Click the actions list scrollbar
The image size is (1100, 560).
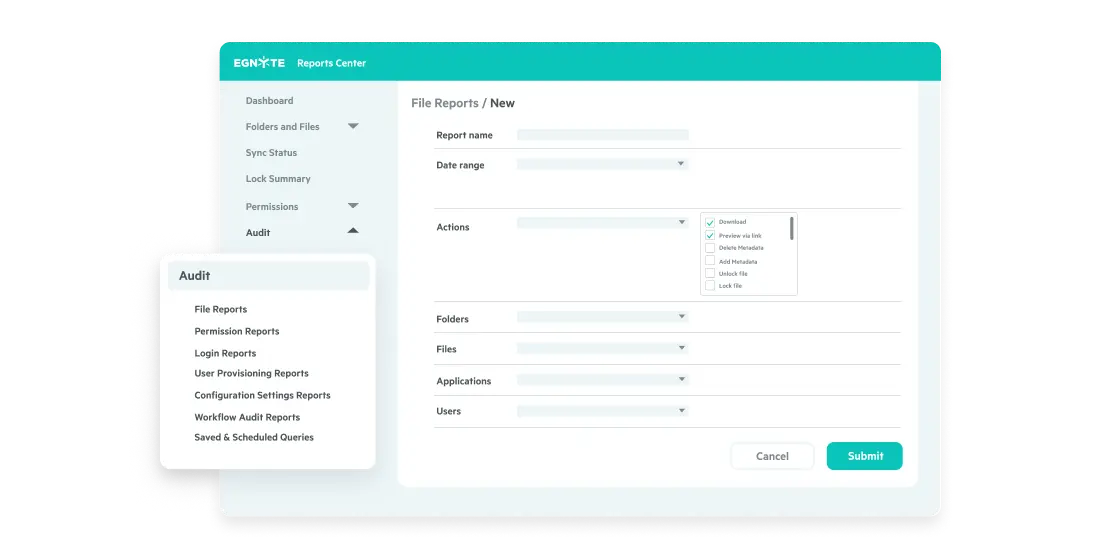click(x=792, y=228)
